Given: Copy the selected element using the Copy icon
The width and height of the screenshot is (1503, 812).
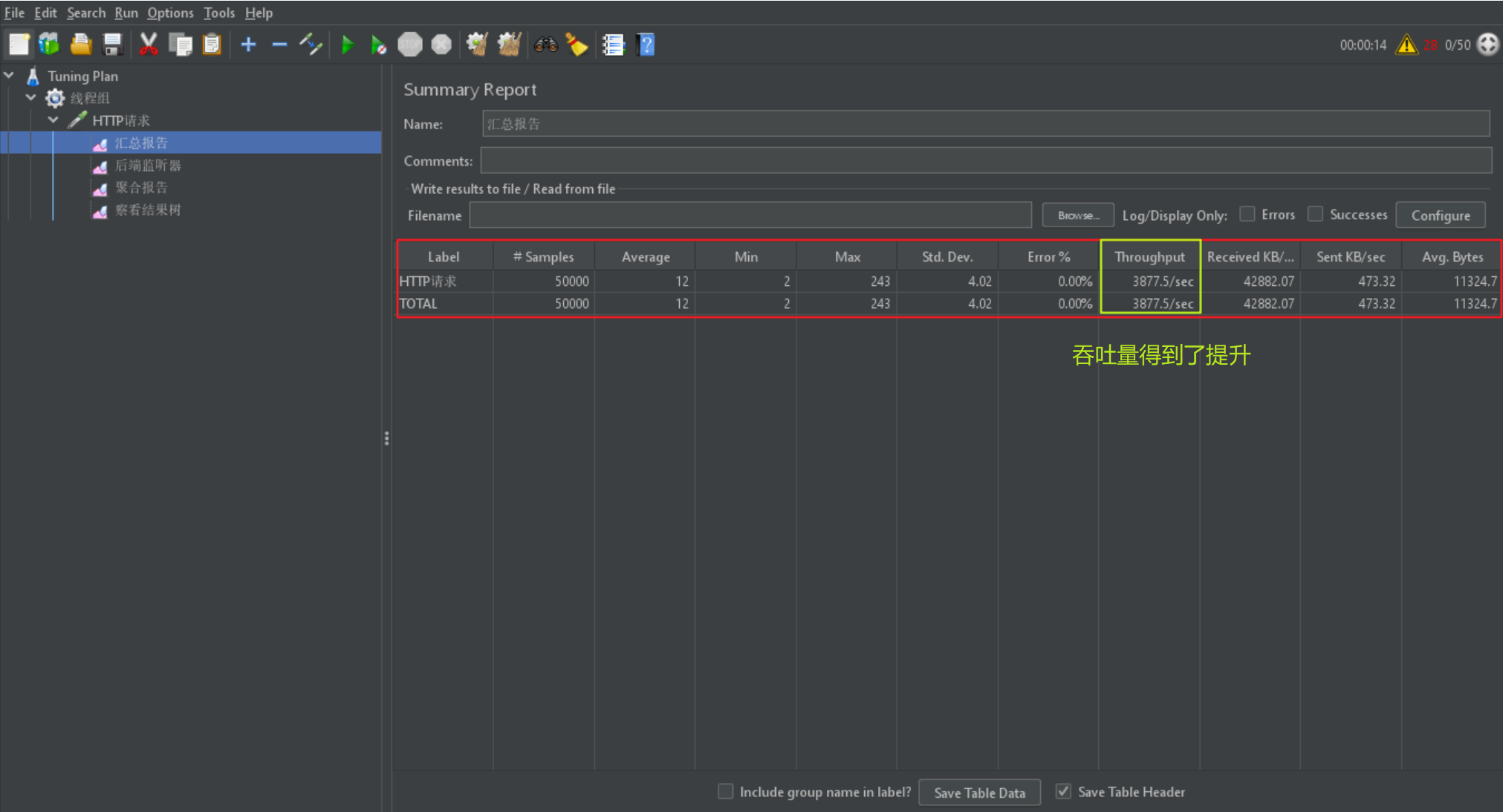Looking at the screenshot, I should click(181, 45).
